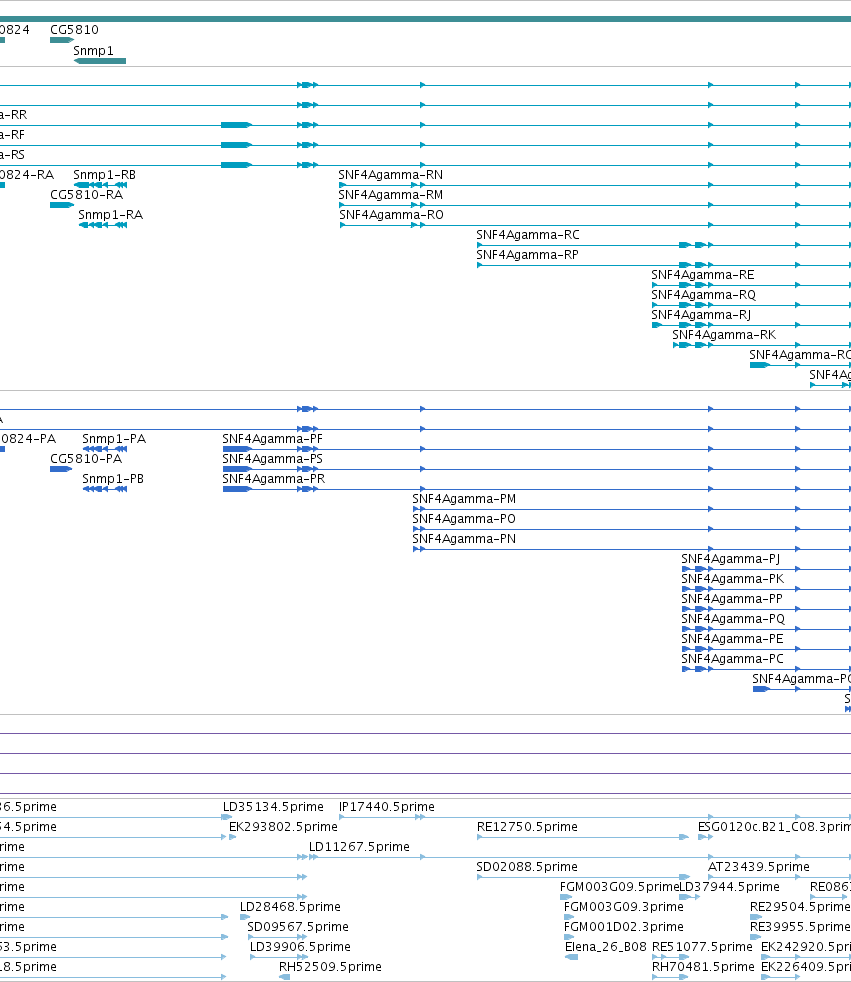Choose EST RH70481.5prime
The width and height of the screenshot is (851, 982).
[x=703, y=967]
